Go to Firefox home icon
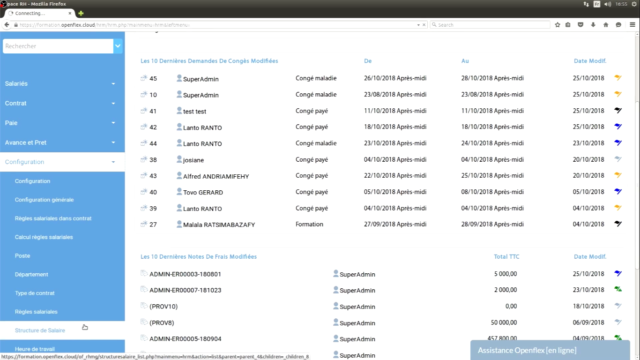 pos(606,25)
